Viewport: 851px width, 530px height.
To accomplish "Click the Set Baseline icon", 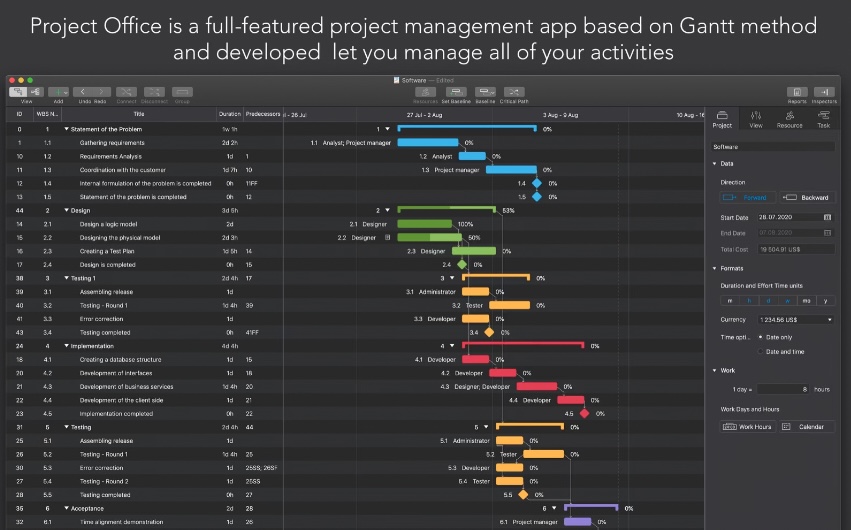I will click(456, 92).
